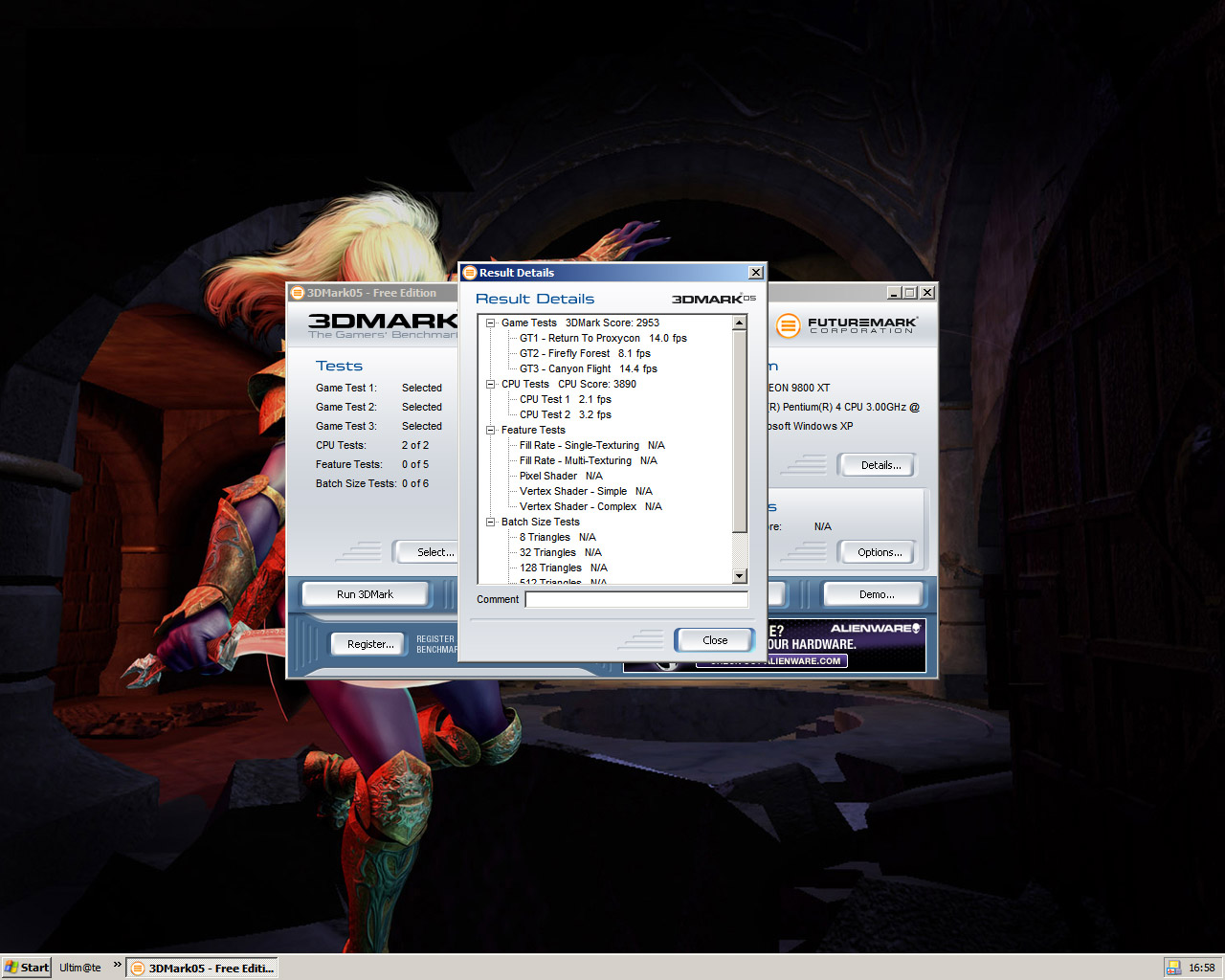Click the 3DMark05 window title bar icon
Viewport: 1225px width, 980px height.
[298, 293]
